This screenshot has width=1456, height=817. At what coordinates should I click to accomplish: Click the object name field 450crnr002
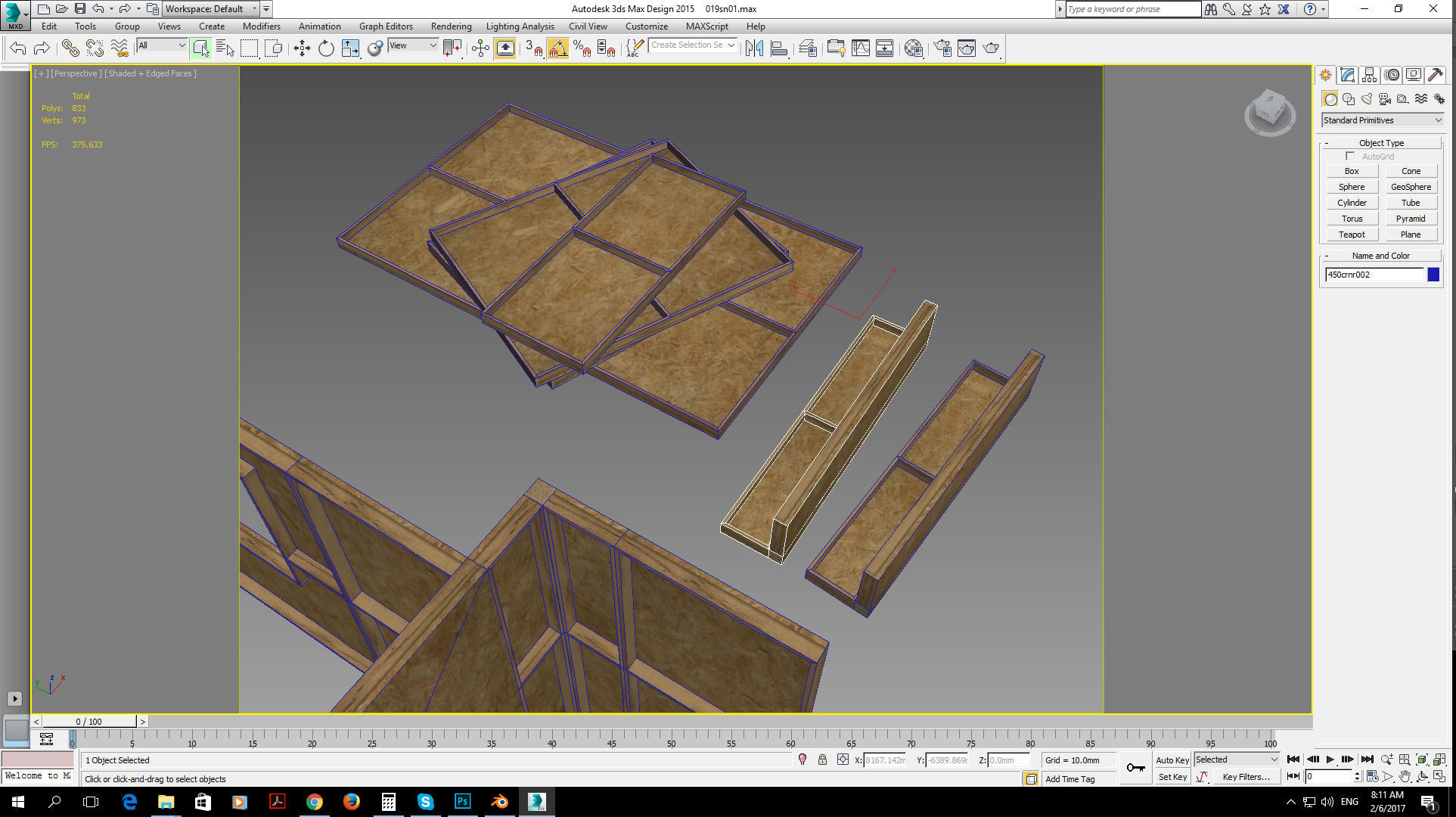pyautogui.click(x=1374, y=275)
